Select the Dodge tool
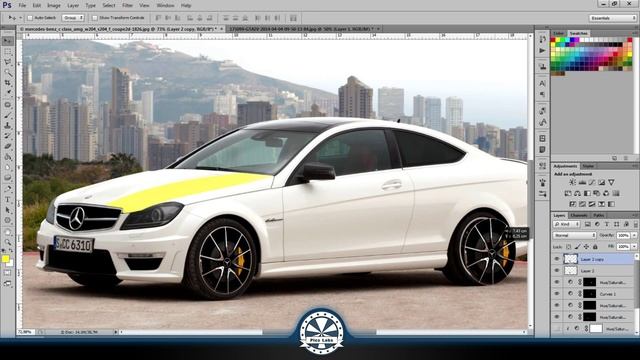 (8, 178)
